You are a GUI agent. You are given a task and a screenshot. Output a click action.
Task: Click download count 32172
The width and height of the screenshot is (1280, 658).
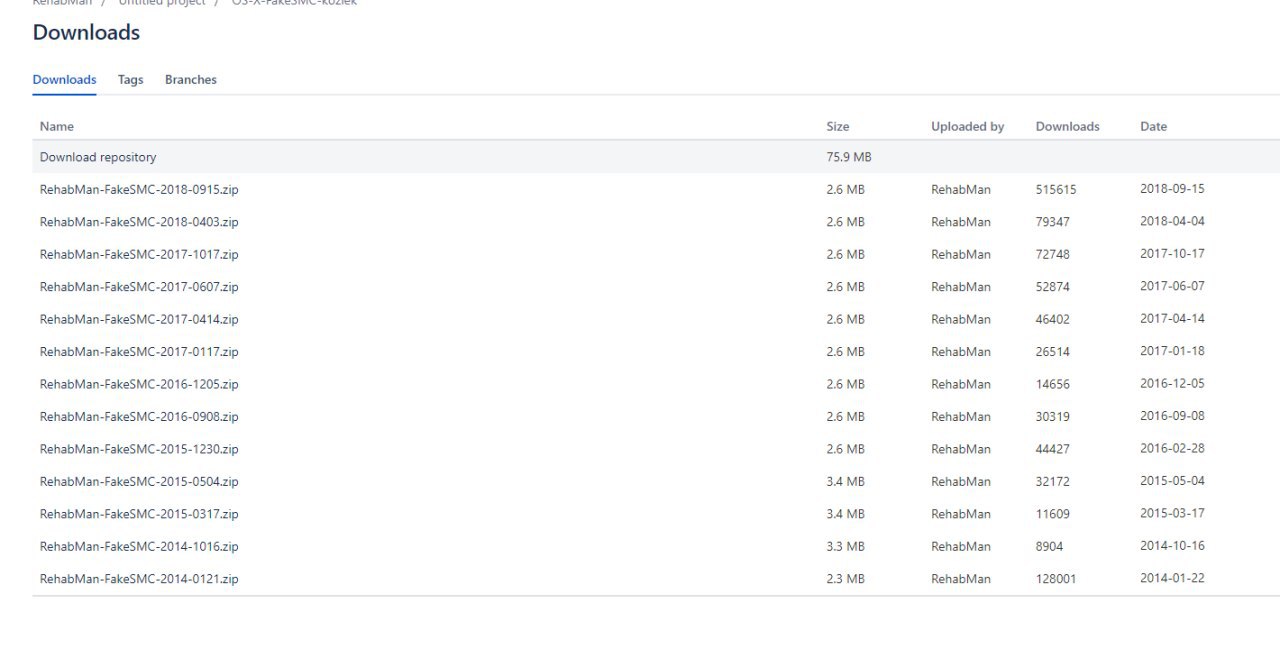point(1053,482)
